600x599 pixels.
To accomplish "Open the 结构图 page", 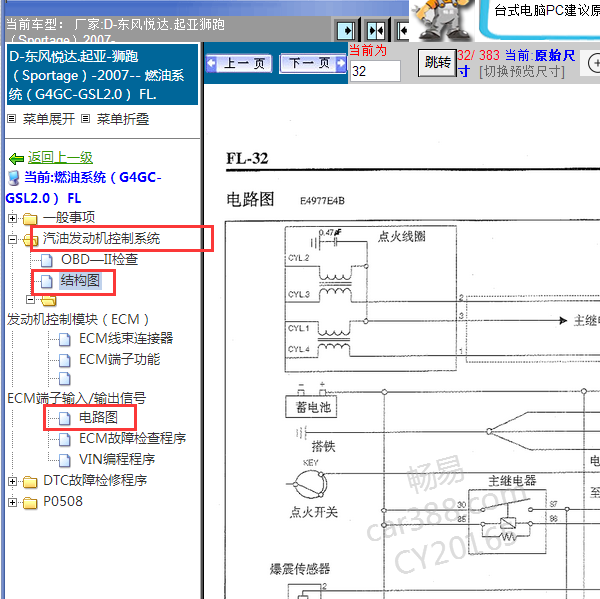I will (x=80, y=281).
